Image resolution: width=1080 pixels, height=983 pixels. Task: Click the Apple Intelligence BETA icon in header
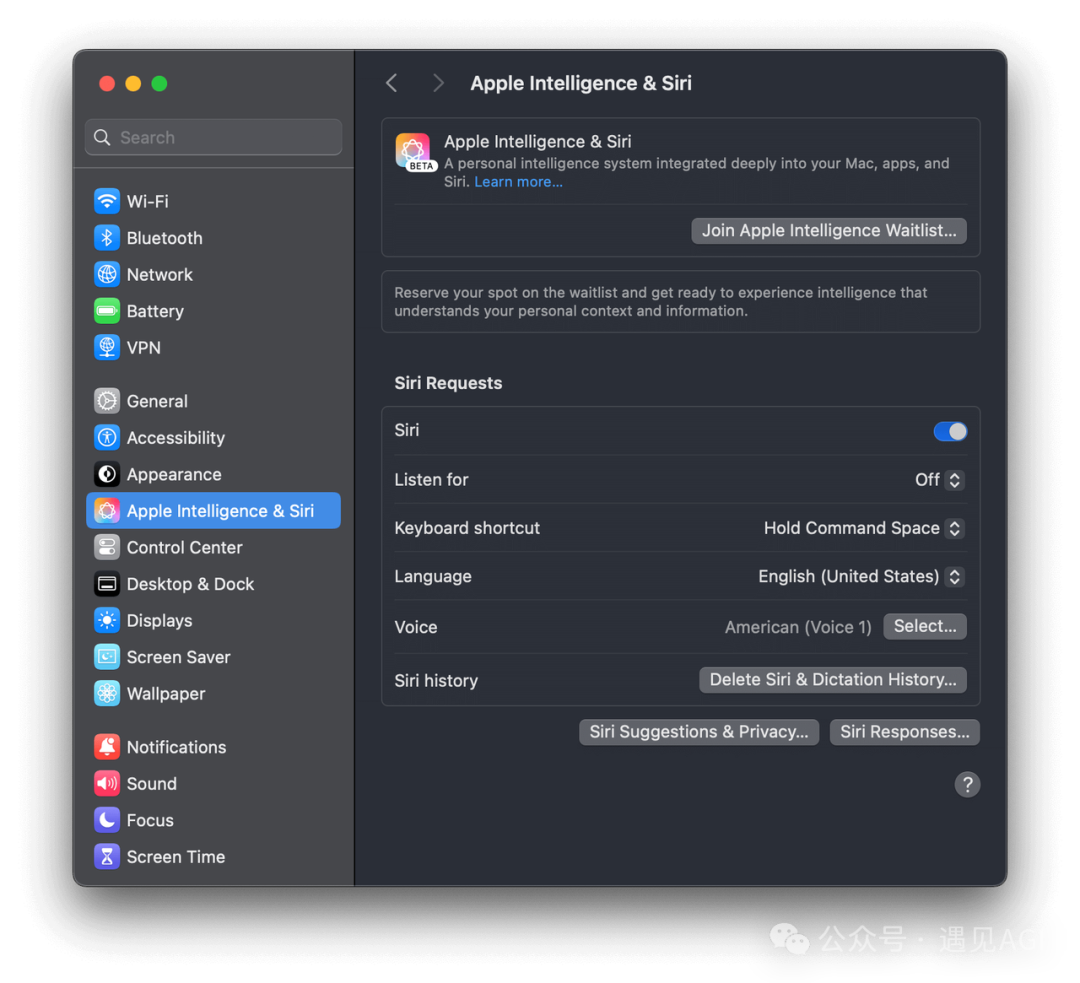pos(414,152)
